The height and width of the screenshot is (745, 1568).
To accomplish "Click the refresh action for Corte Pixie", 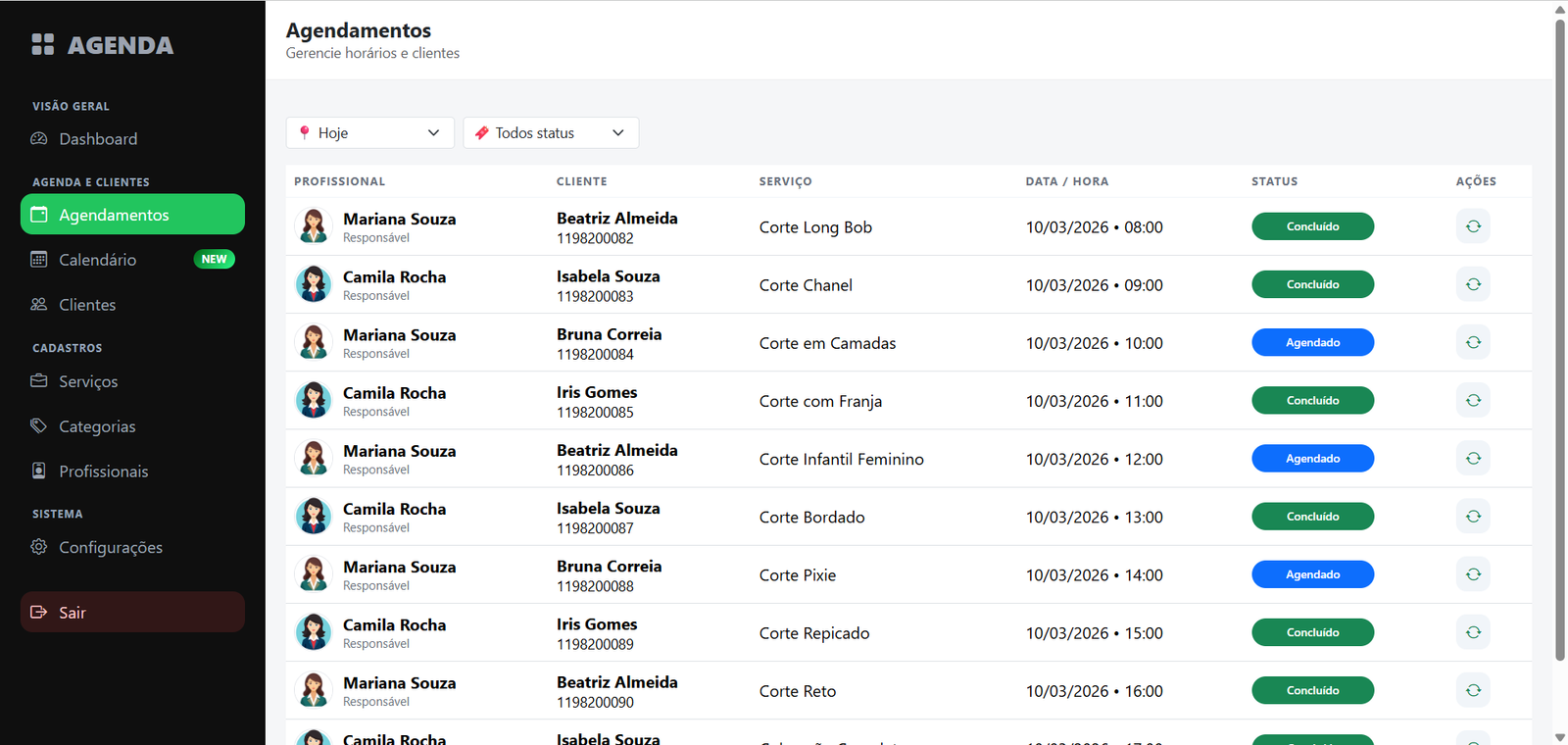I will [x=1472, y=574].
